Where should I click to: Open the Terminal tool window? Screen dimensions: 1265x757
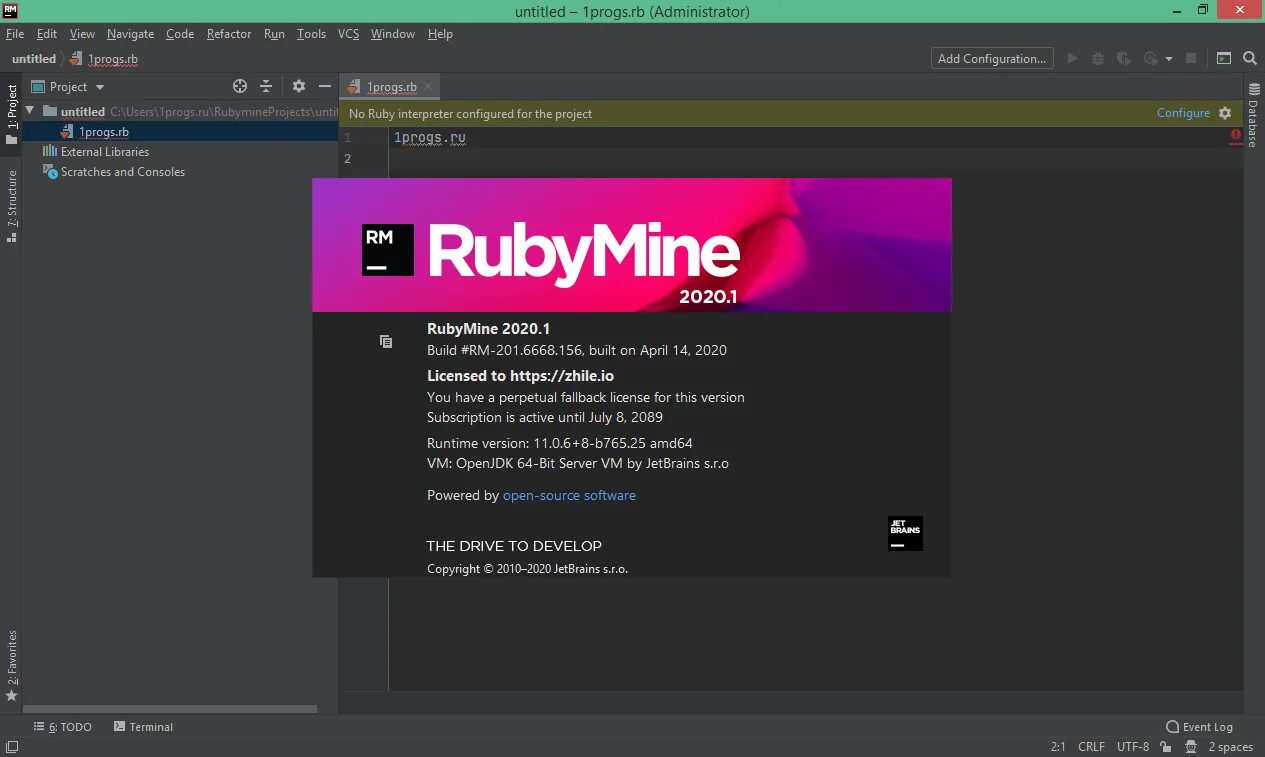(x=144, y=727)
